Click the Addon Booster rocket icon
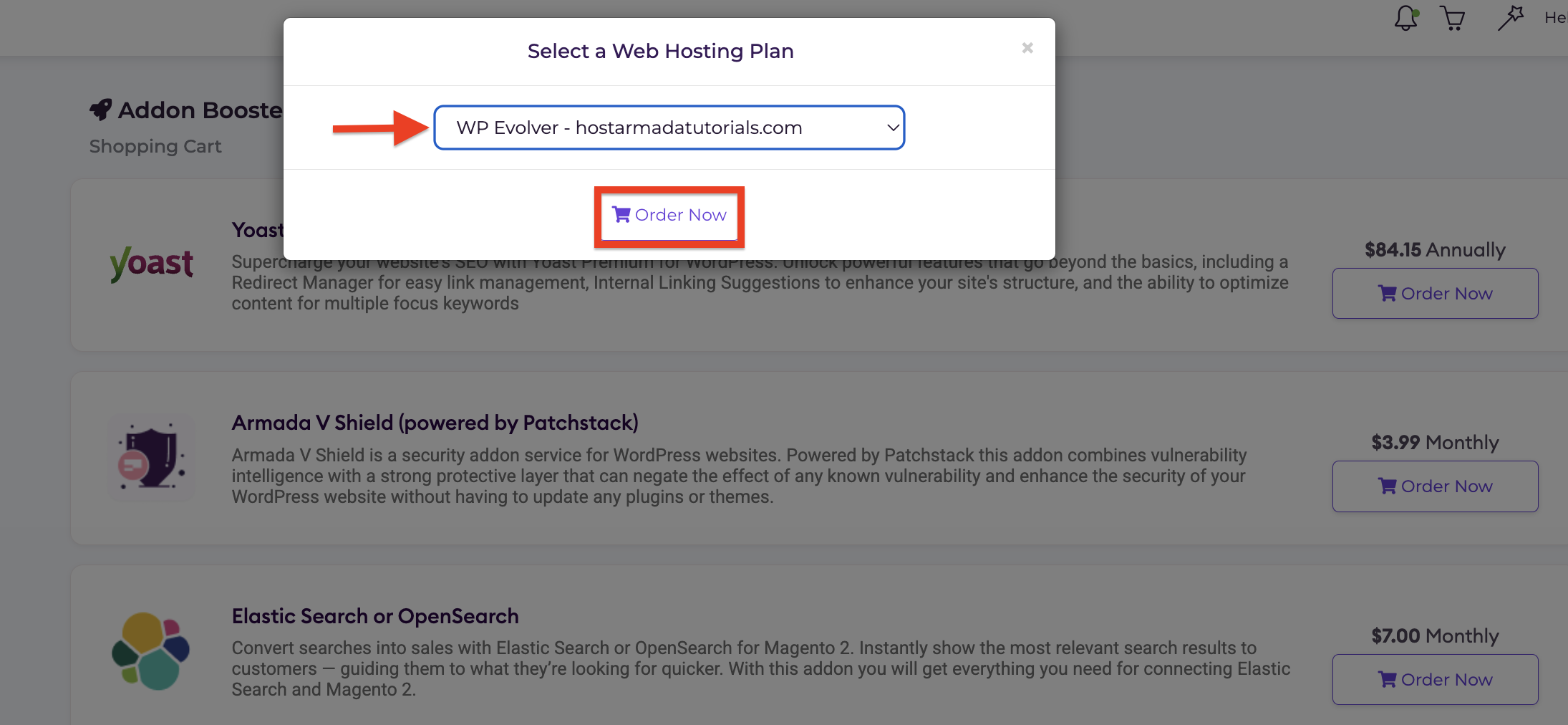This screenshot has height=725, width=1568. click(x=101, y=110)
